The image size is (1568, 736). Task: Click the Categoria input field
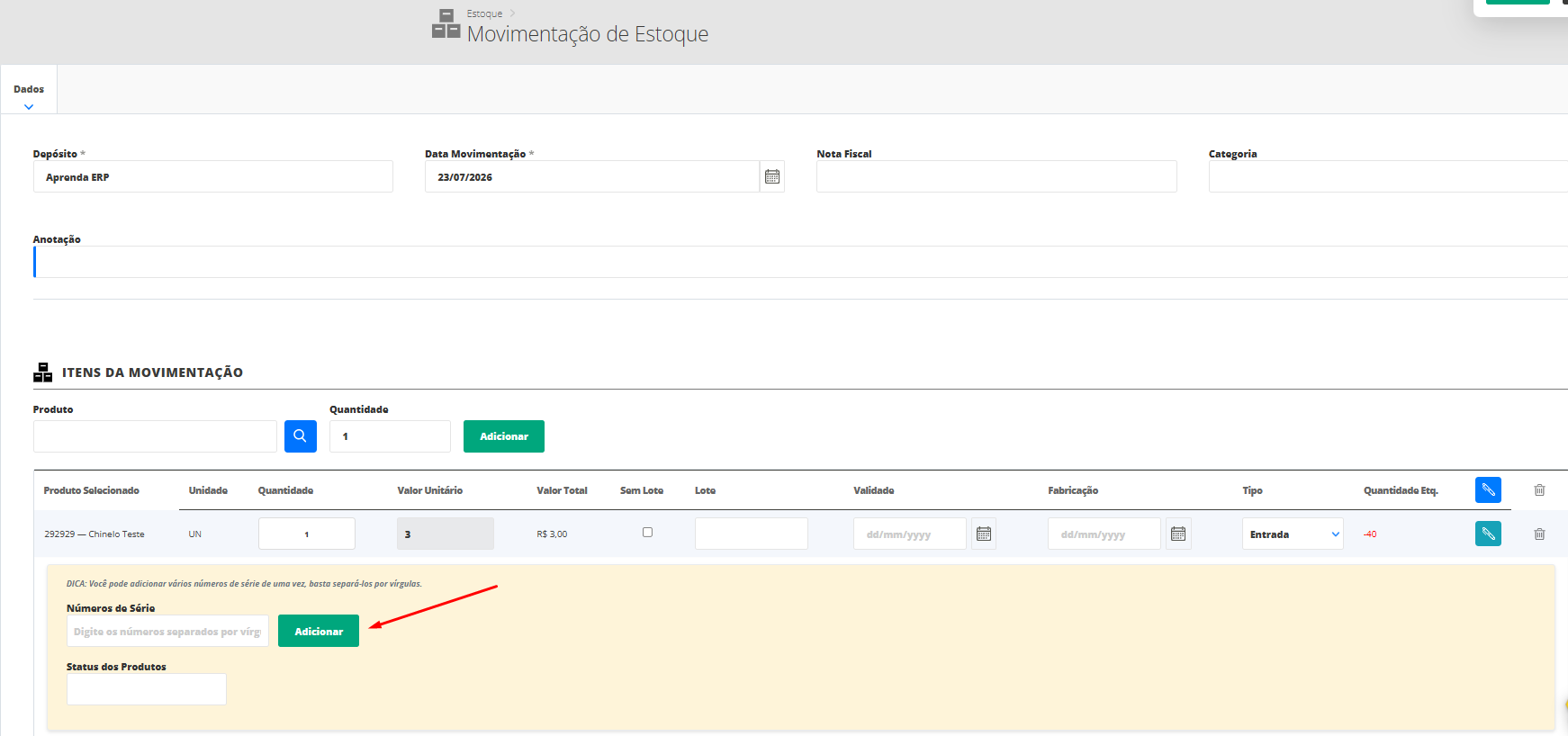pos(1388,176)
